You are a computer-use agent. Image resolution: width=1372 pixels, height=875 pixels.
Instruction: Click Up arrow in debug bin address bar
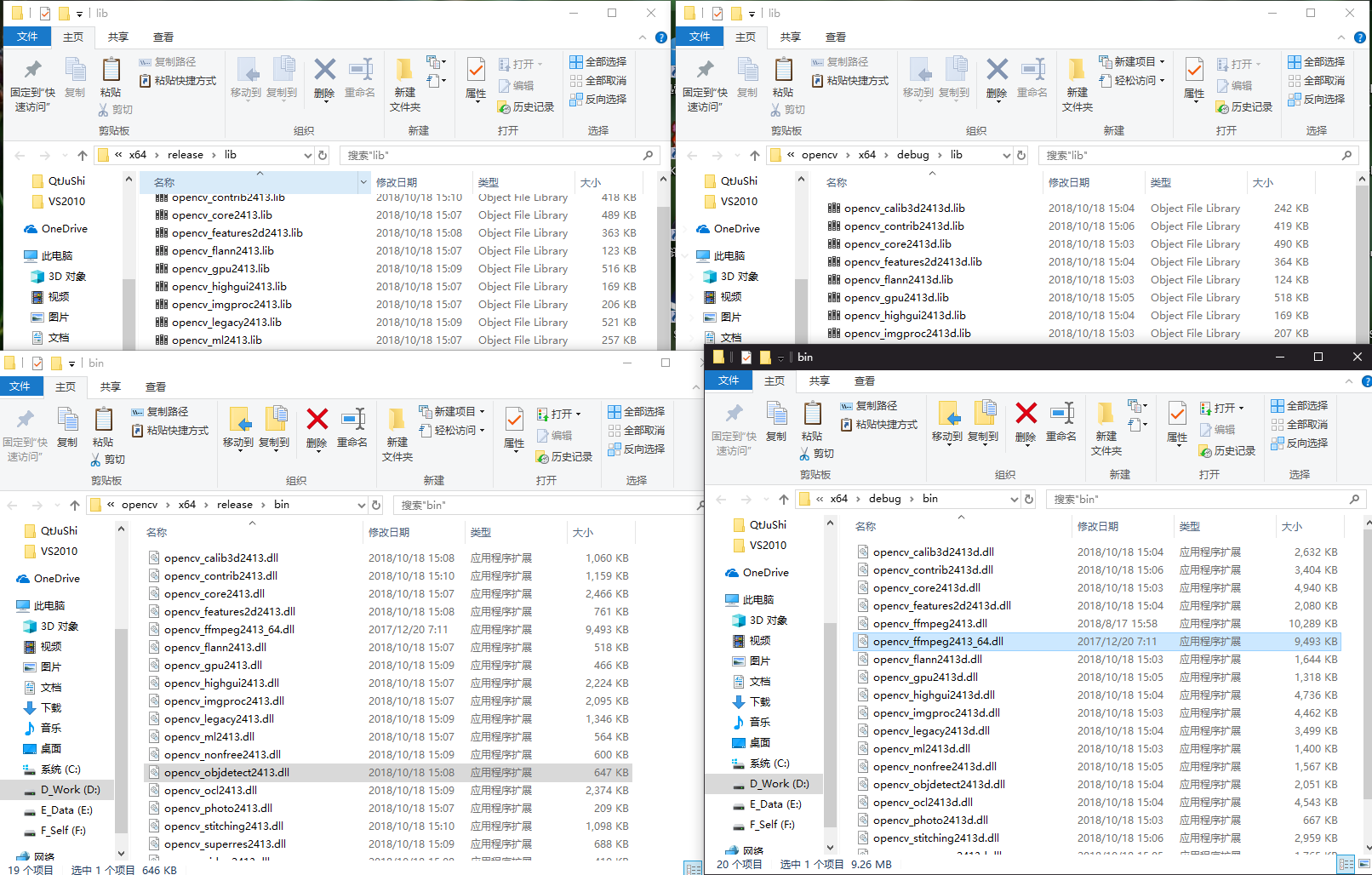[x=784, y=500]
